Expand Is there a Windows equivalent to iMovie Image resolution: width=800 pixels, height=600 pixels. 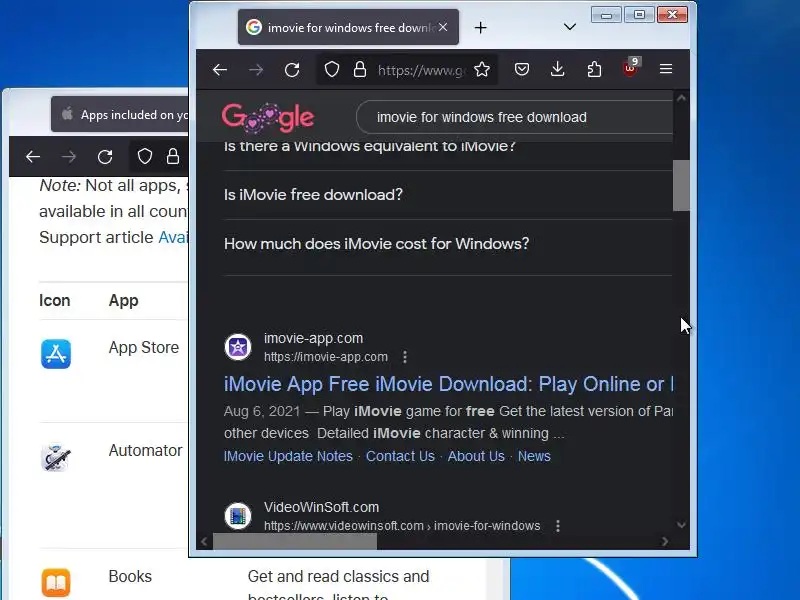(x=369, y=146)
